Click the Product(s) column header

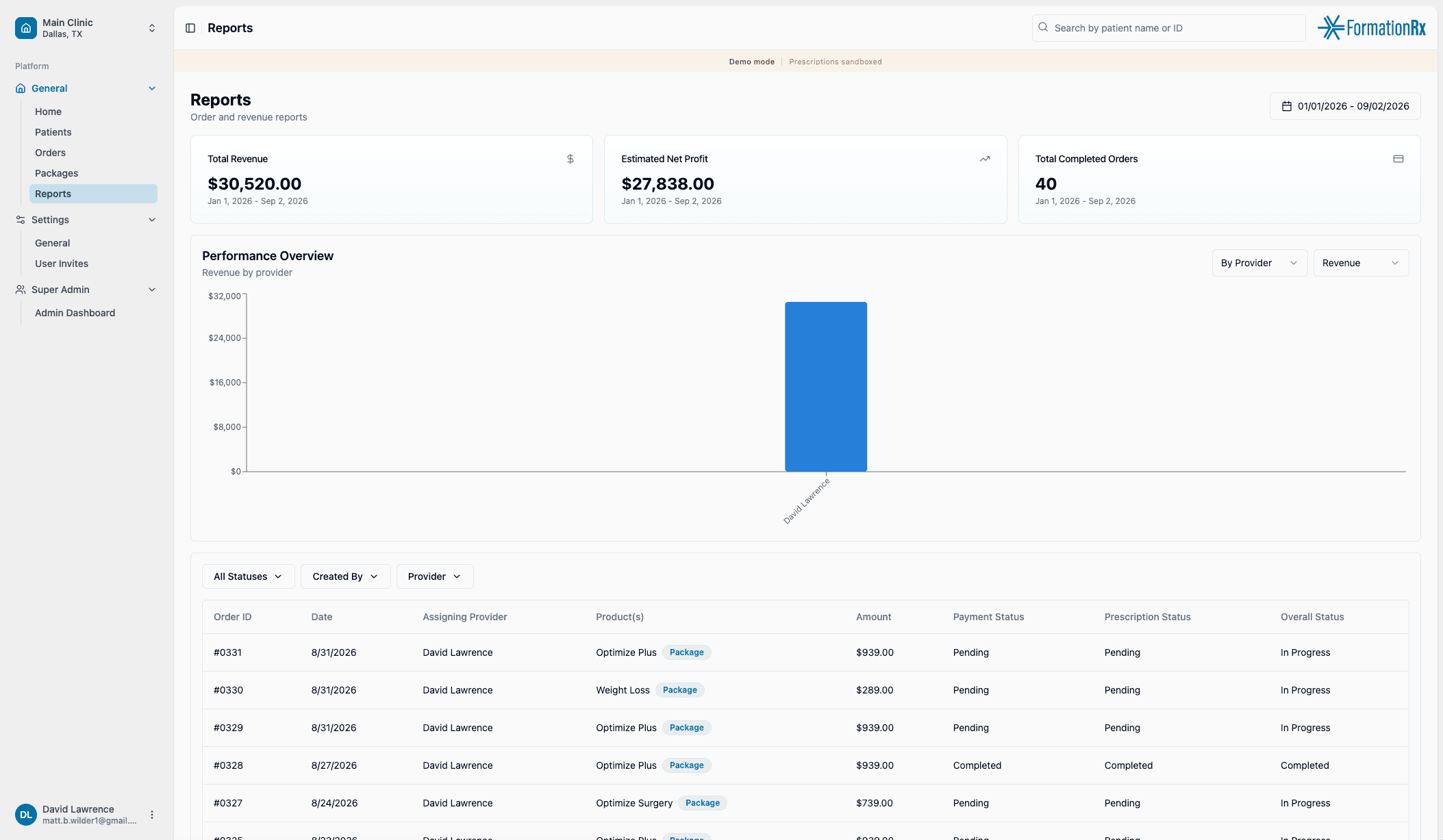click(620, 617)
